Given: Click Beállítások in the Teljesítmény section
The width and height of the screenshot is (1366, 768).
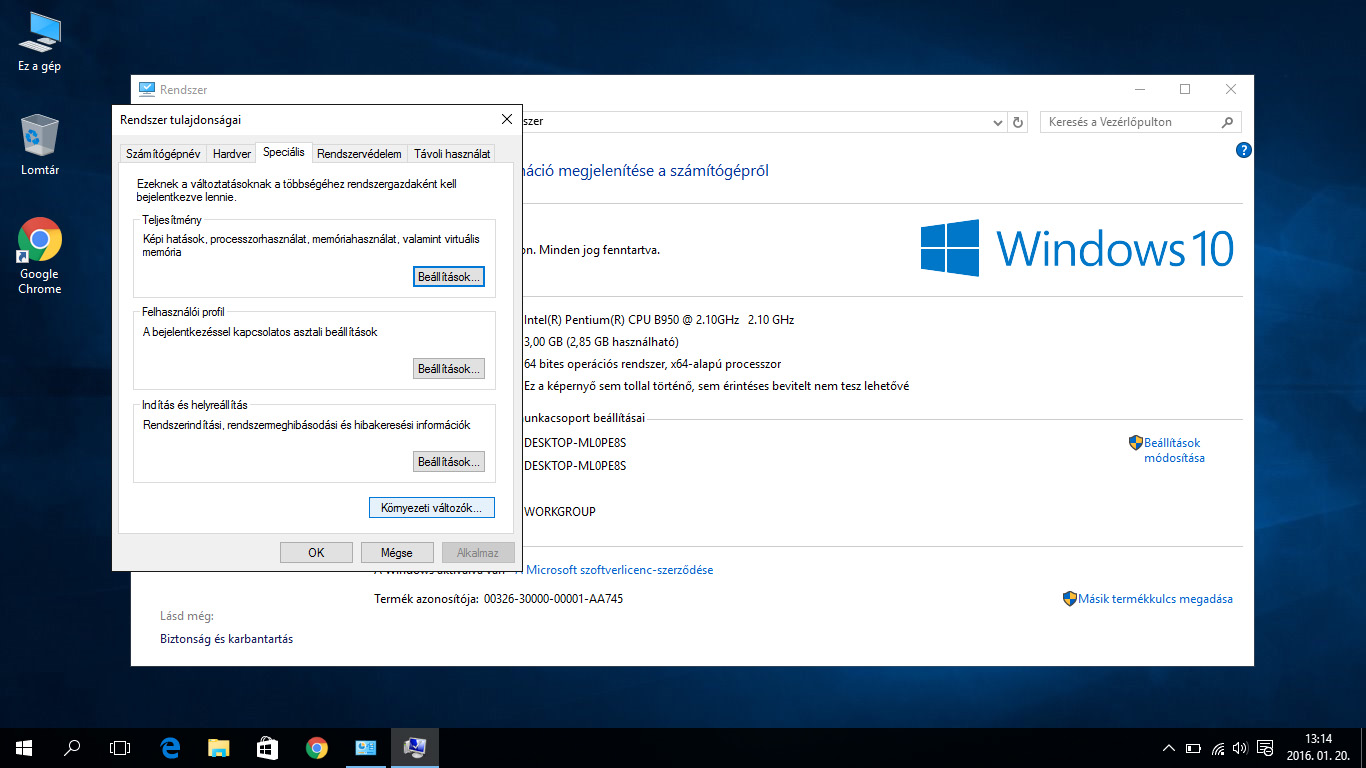Looking at the screenshot, I should point(449,276).
